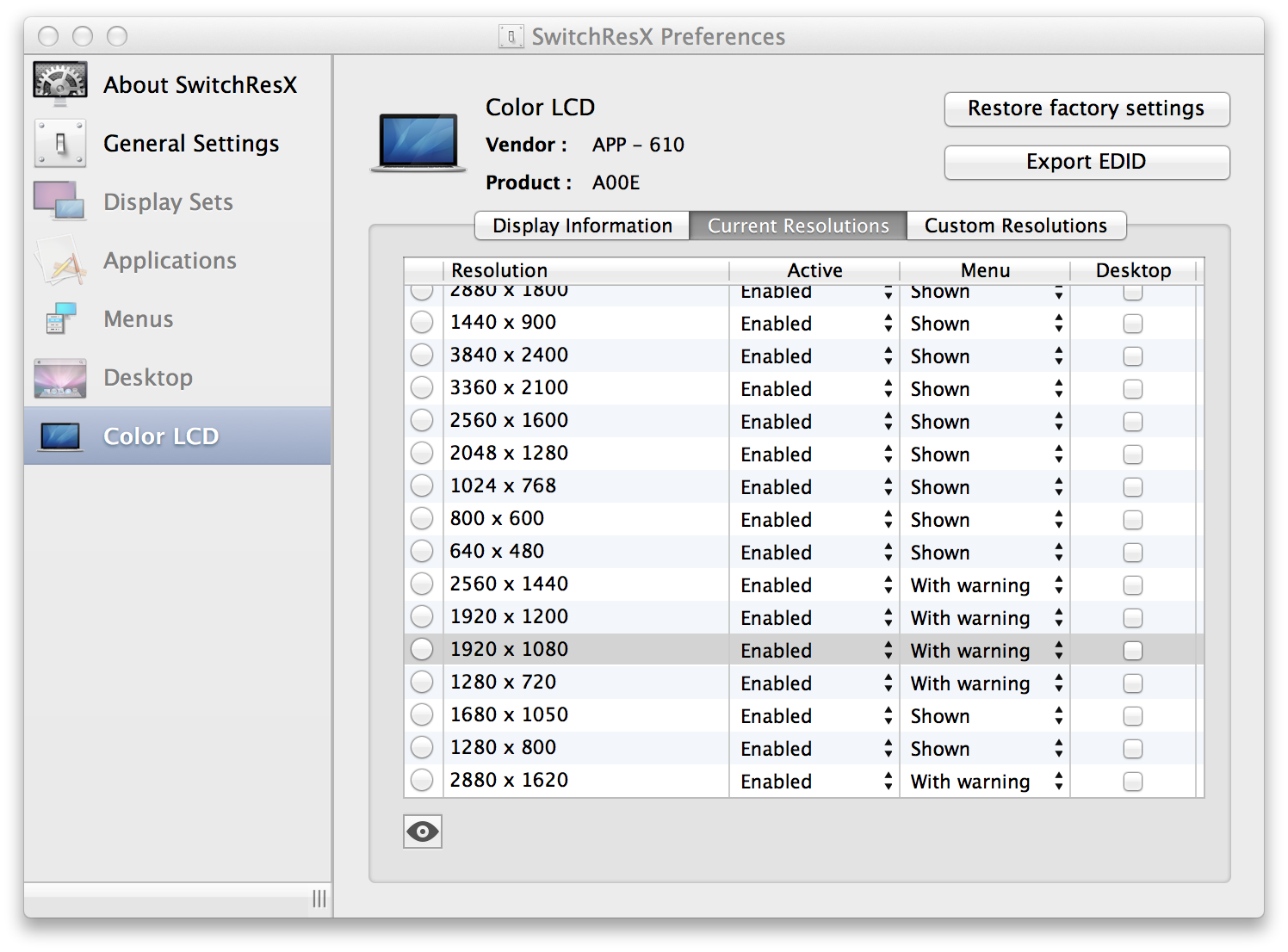The height and width of the screenshot is (952, 1288).
Task: Check Desktop box for 3360 x 2100
Action: [x=1133, y=389]
